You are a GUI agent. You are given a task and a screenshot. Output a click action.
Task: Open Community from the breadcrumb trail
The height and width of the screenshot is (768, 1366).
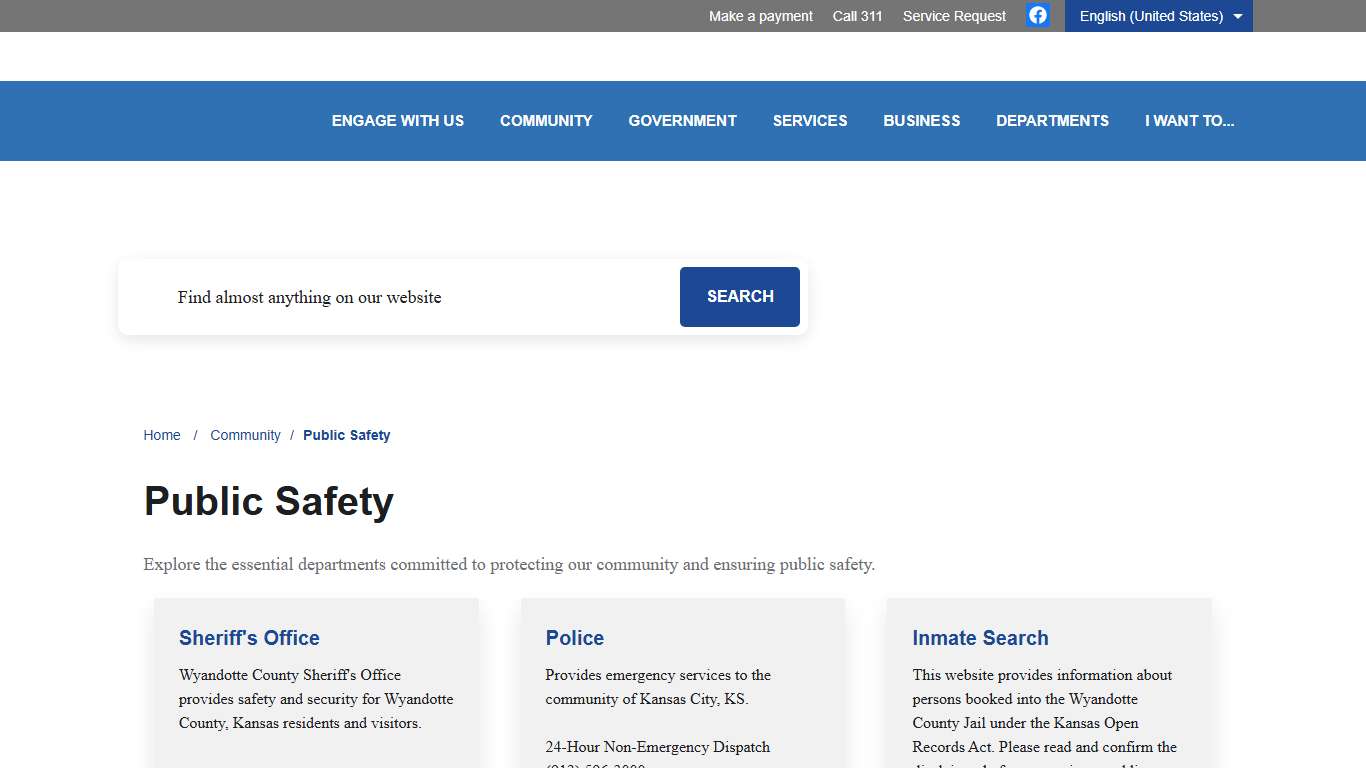click(245, 434)
